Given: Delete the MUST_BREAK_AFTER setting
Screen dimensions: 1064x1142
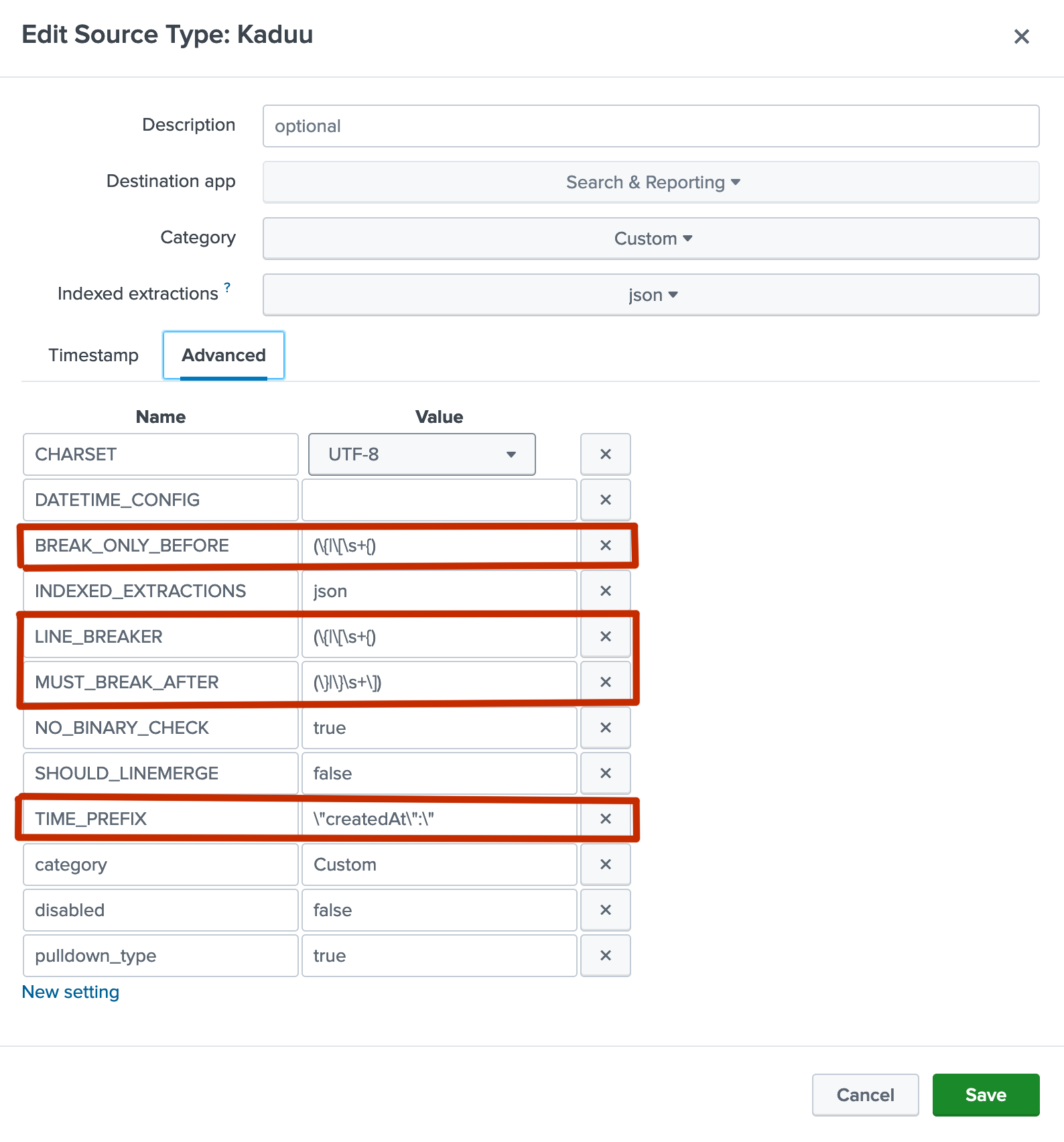Looking at the screenshot, I should [606, 682].
